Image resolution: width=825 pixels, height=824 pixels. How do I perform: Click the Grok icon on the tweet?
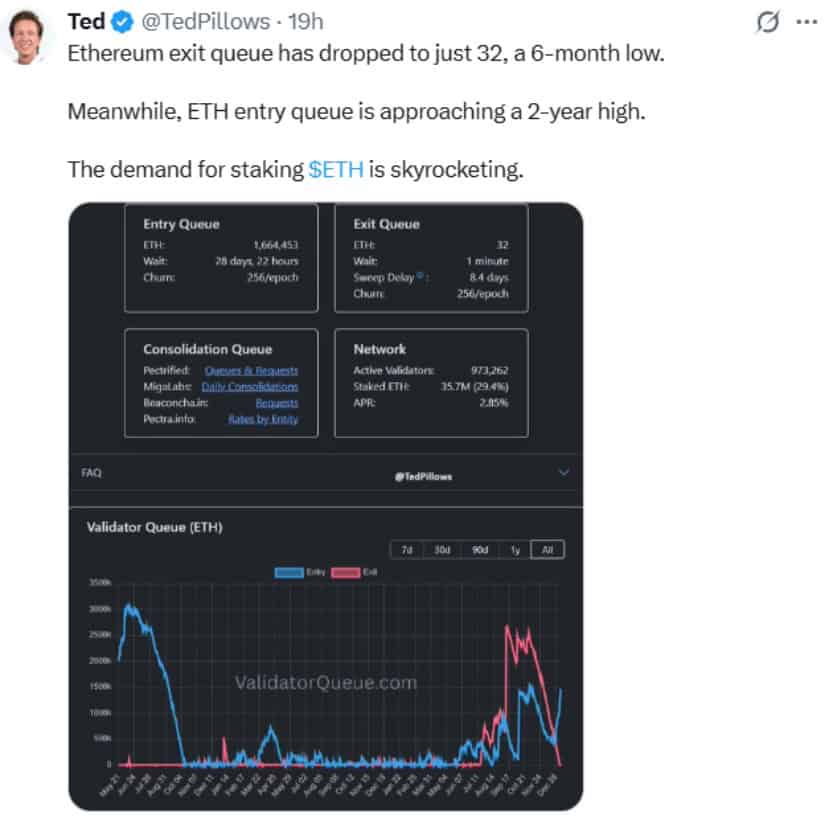click(770, 22)
